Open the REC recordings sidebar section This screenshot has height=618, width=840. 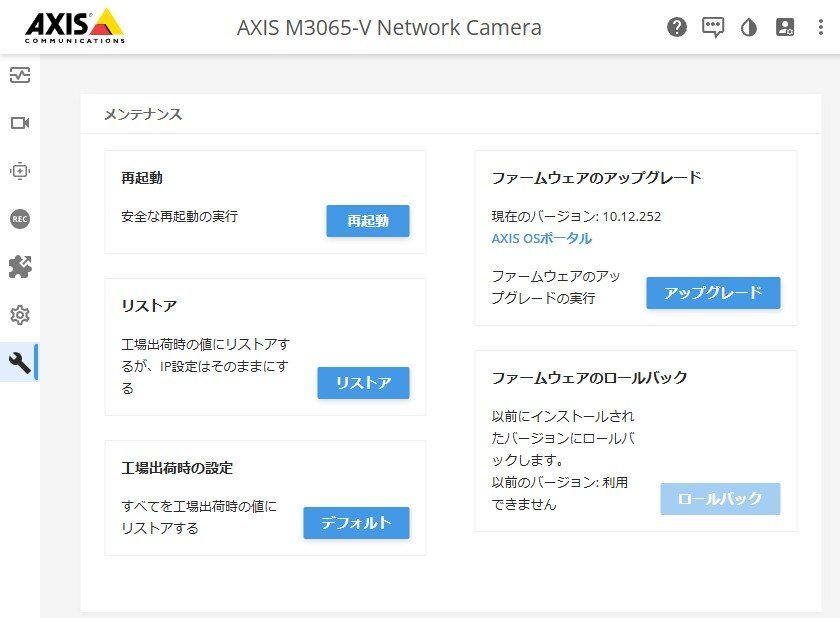[20, 219]
